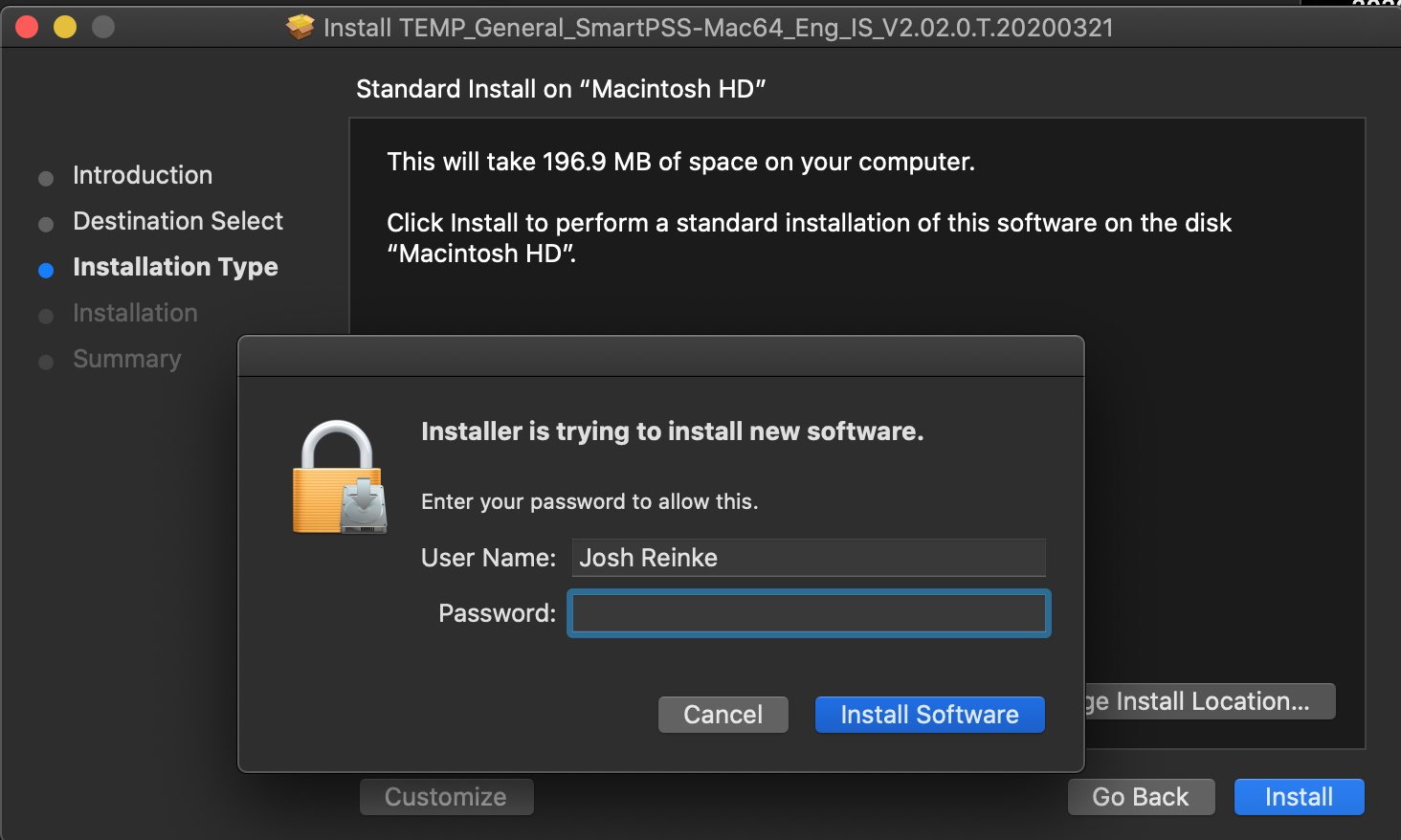Click the blue Installation Type bullet
Screen dimensions: 1401x840
46,270
